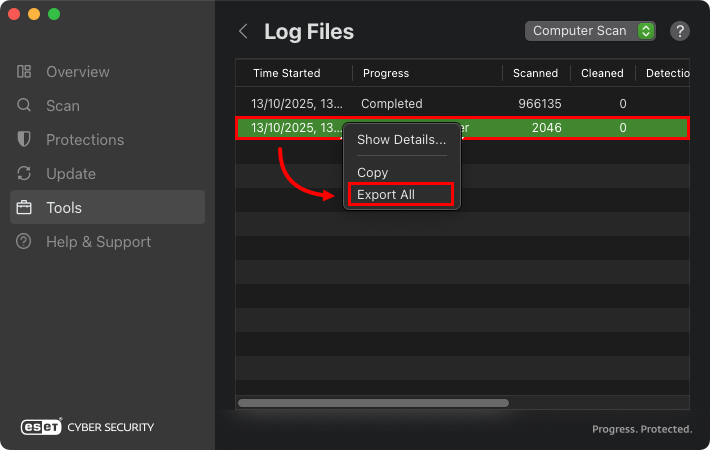
Task: Click the green macOS zoom window button
Action: 54,15
